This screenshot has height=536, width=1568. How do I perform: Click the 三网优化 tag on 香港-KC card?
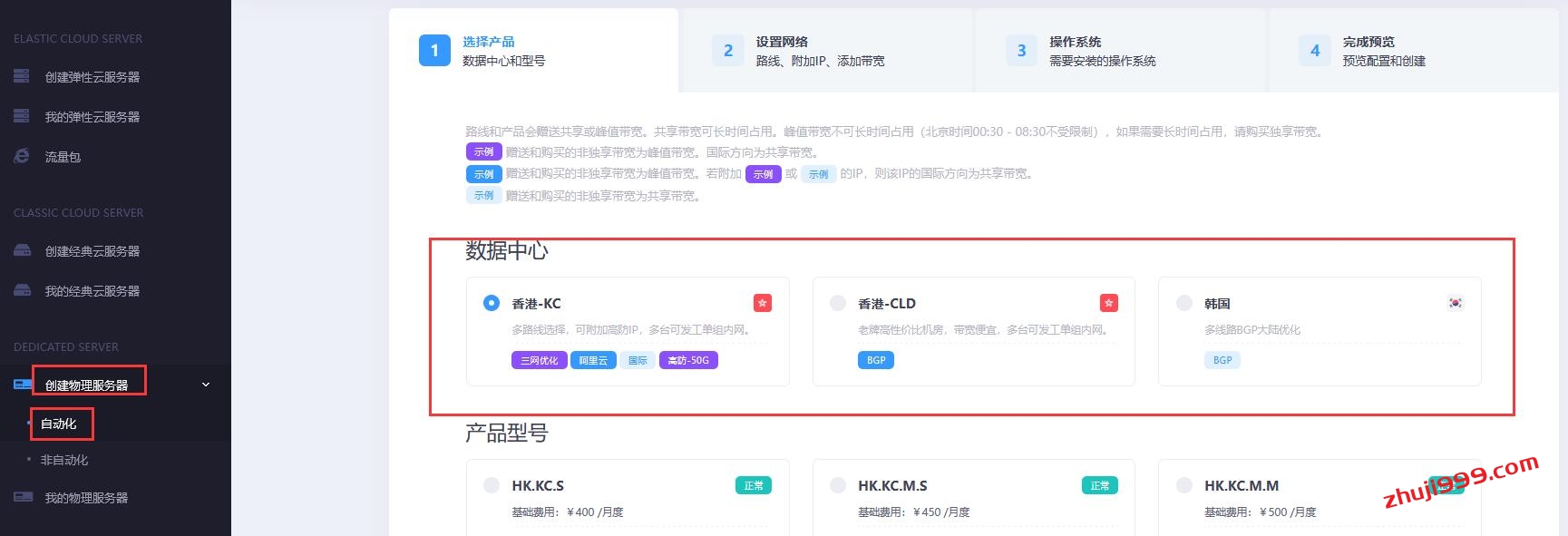pyautogui.click(x=540, y=360)
